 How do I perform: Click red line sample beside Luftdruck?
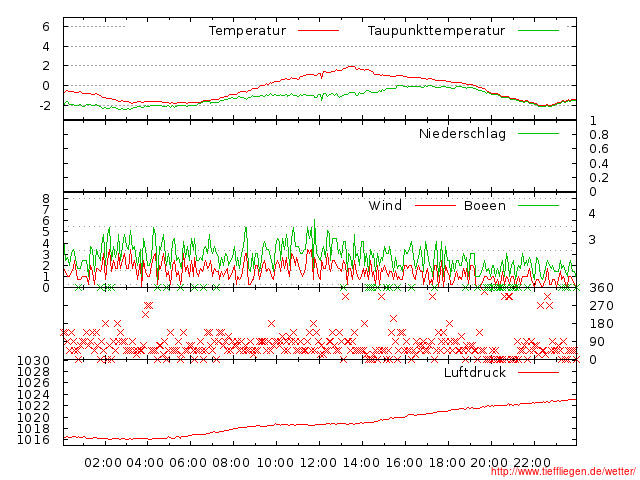[538, 372]
